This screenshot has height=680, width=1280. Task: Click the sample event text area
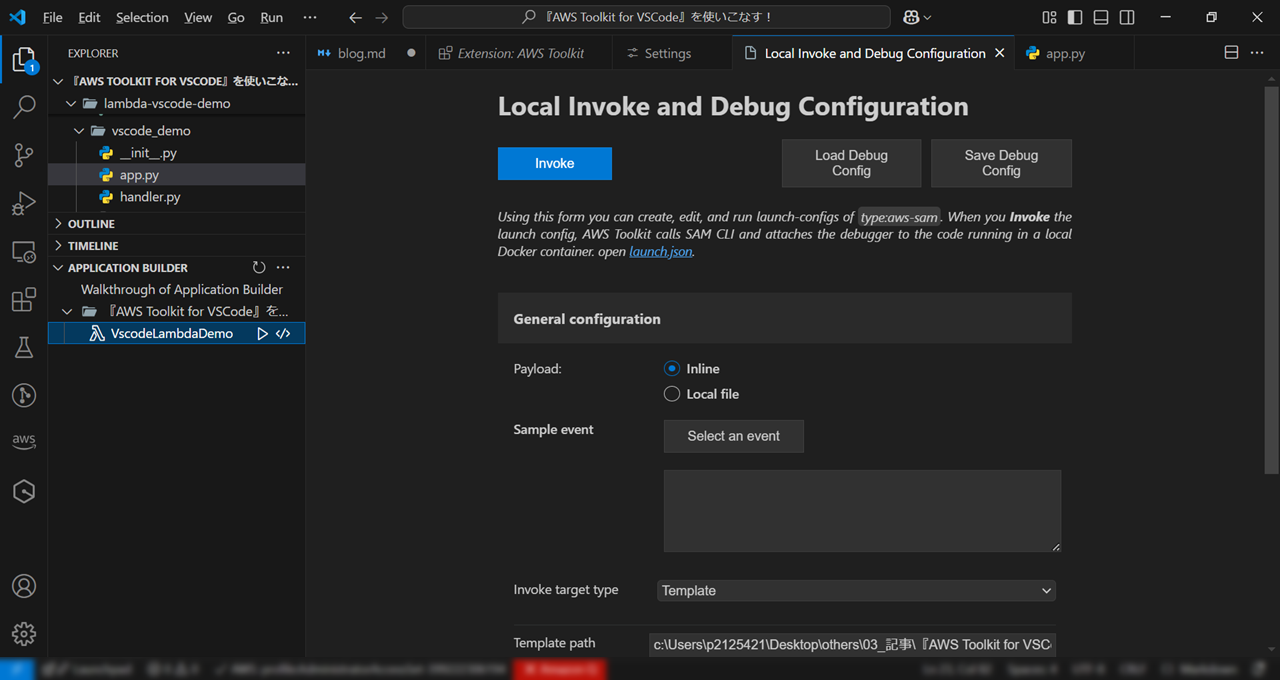pos(861,510)
